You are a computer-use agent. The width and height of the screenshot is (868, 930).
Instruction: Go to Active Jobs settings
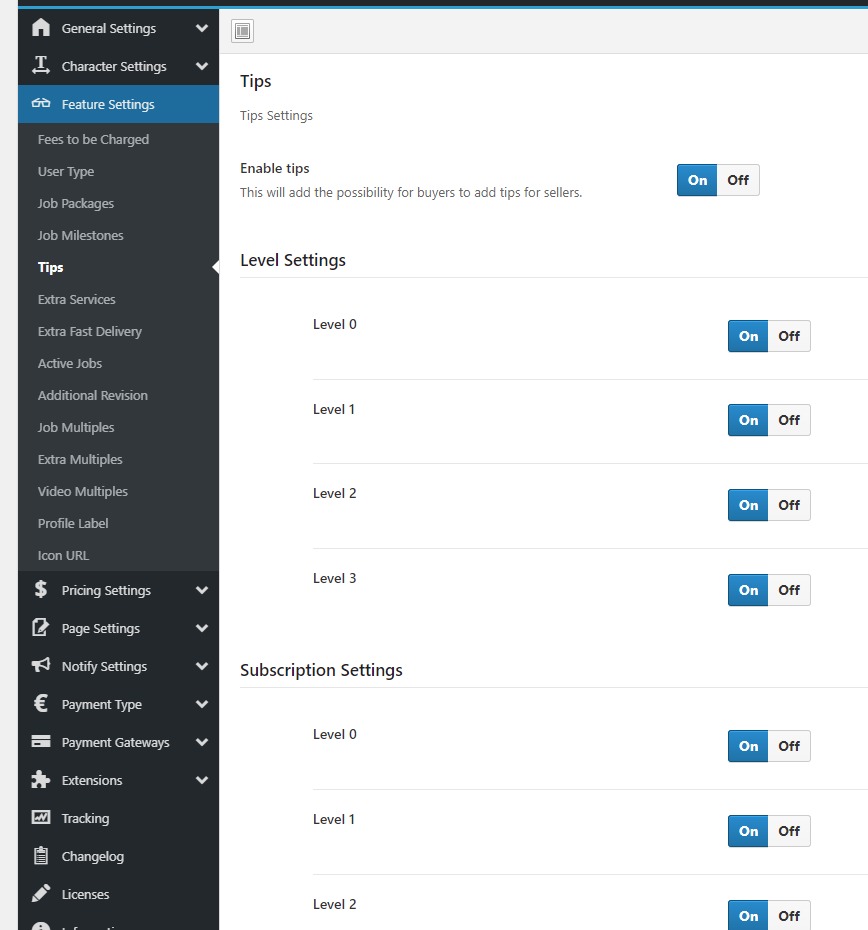(69, 364)
